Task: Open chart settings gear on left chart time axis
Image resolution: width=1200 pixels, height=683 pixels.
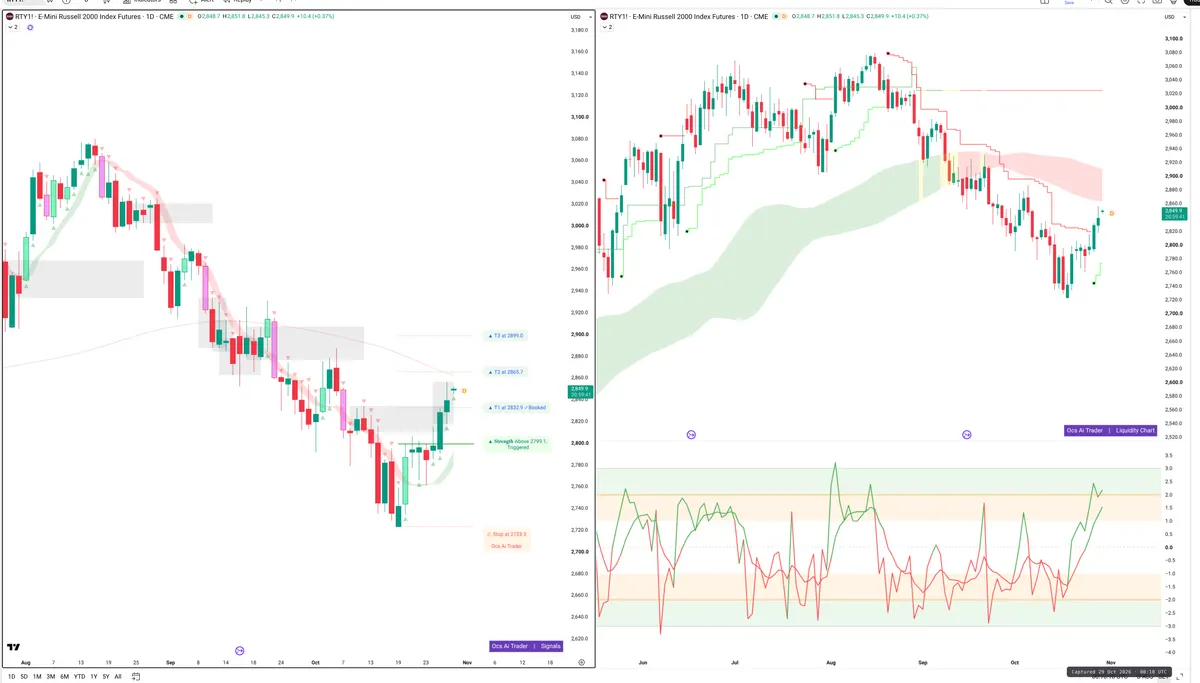Action: pos(581,663)
